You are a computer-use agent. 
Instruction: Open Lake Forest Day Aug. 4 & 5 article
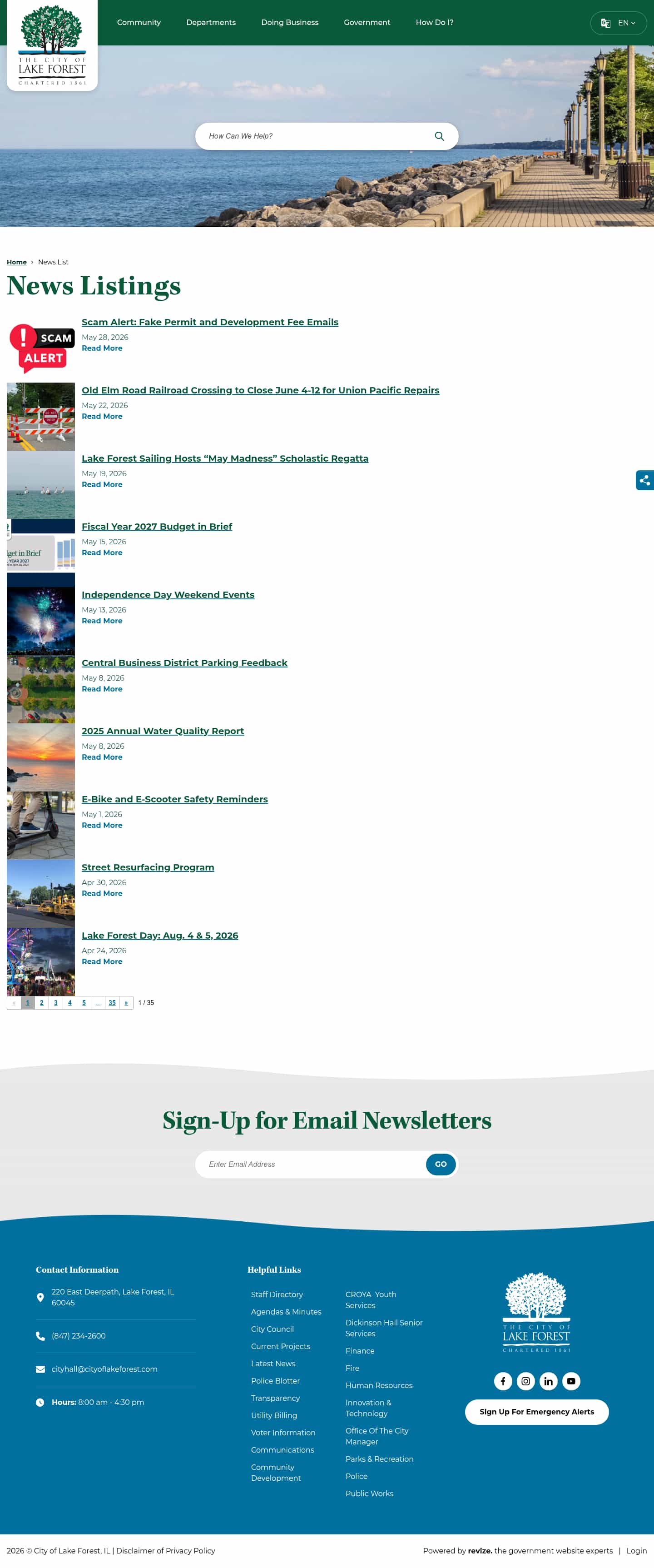(160, 936)
